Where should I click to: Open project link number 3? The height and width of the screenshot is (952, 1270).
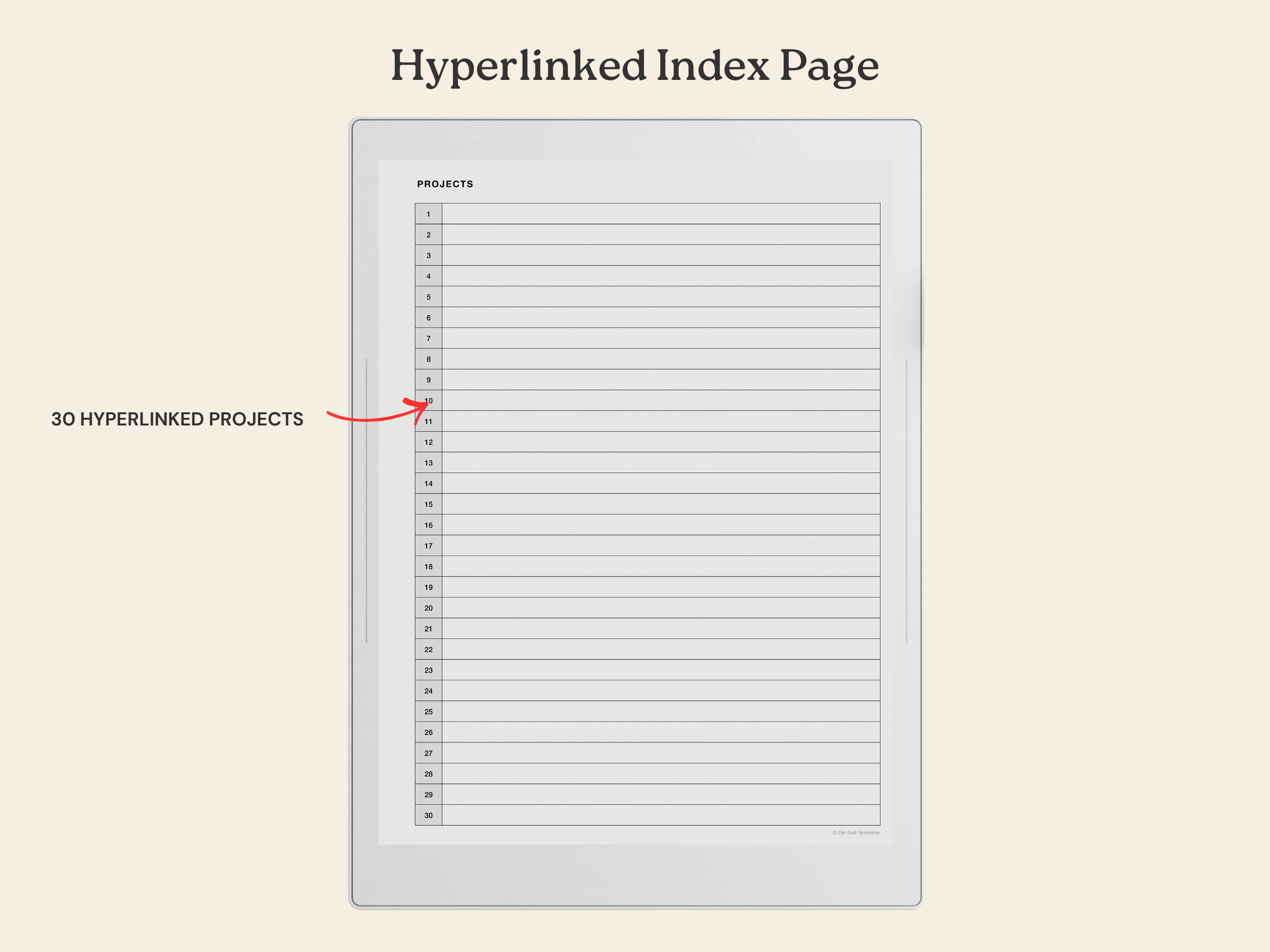(x=428, y=255)
